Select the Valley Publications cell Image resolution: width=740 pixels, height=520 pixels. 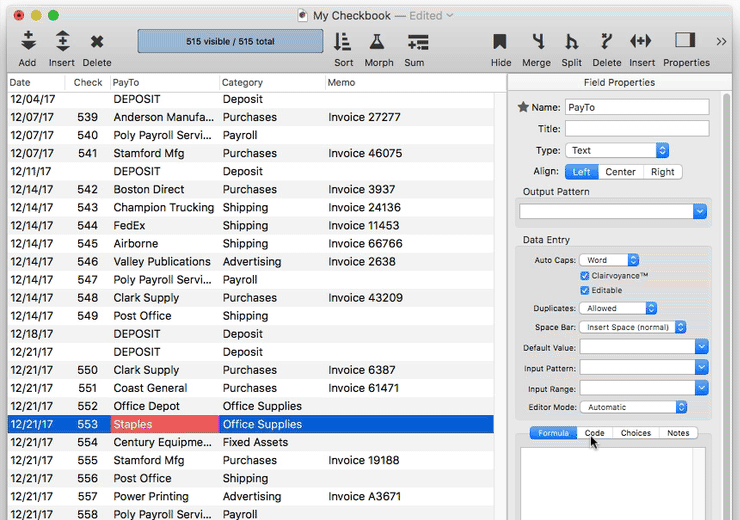[165, 261]
